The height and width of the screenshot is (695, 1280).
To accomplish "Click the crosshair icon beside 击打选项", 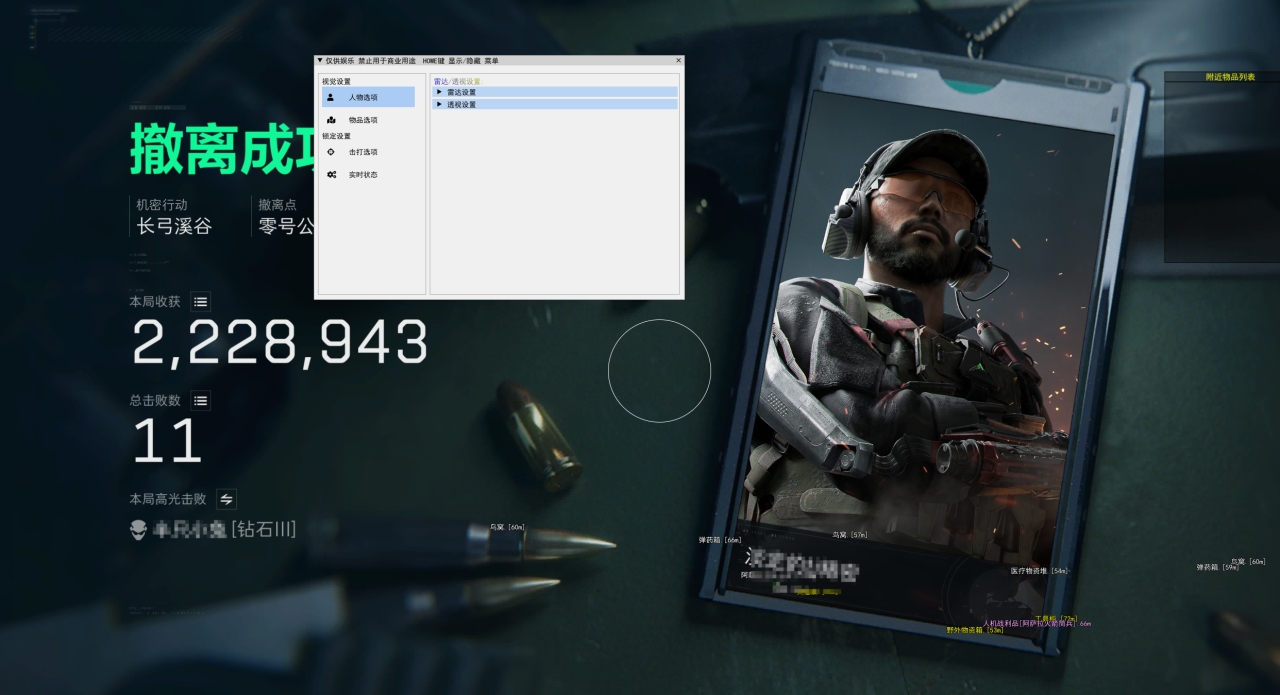I will tap(331, 152).
